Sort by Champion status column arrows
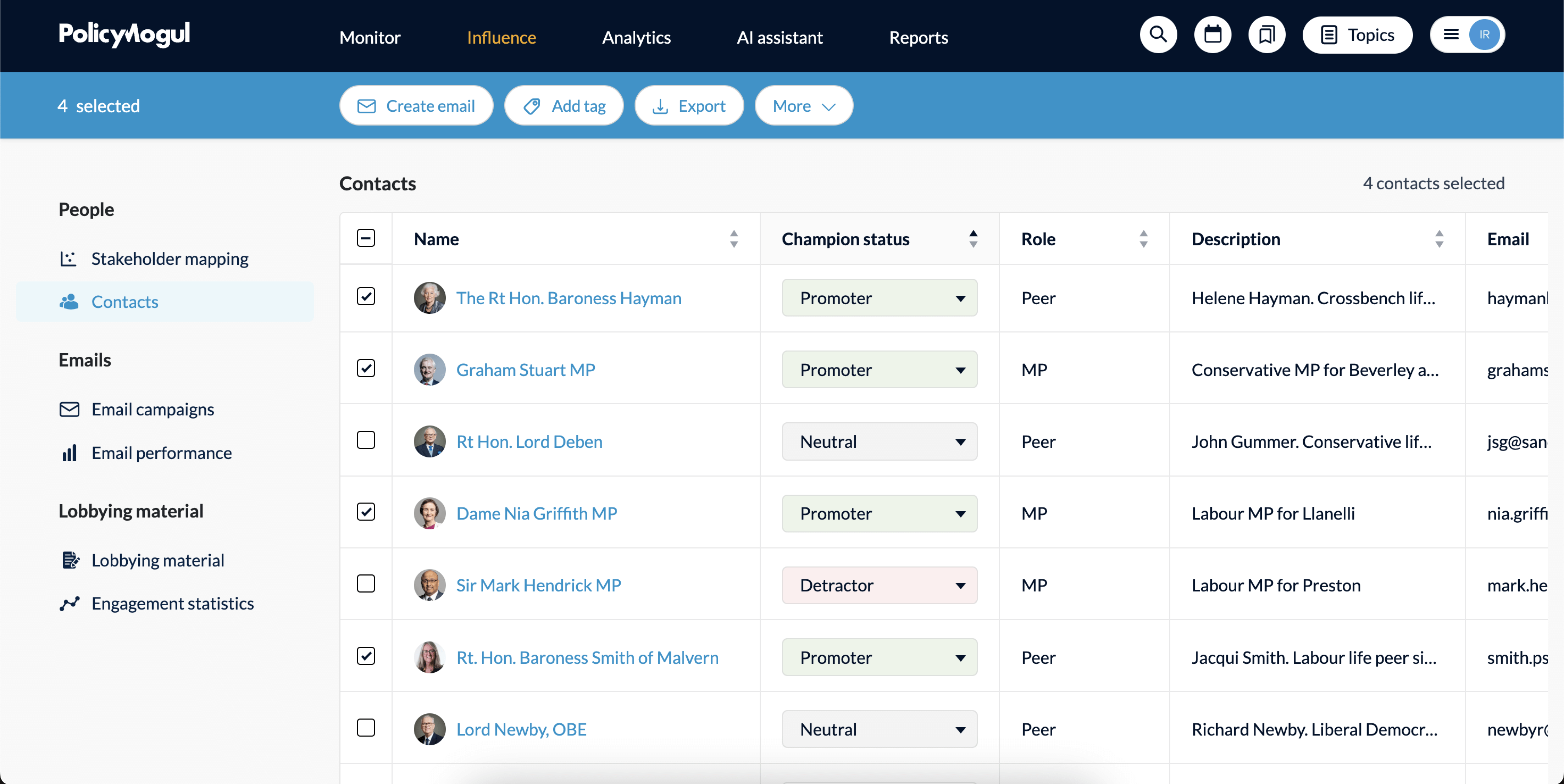 point(973,239)
